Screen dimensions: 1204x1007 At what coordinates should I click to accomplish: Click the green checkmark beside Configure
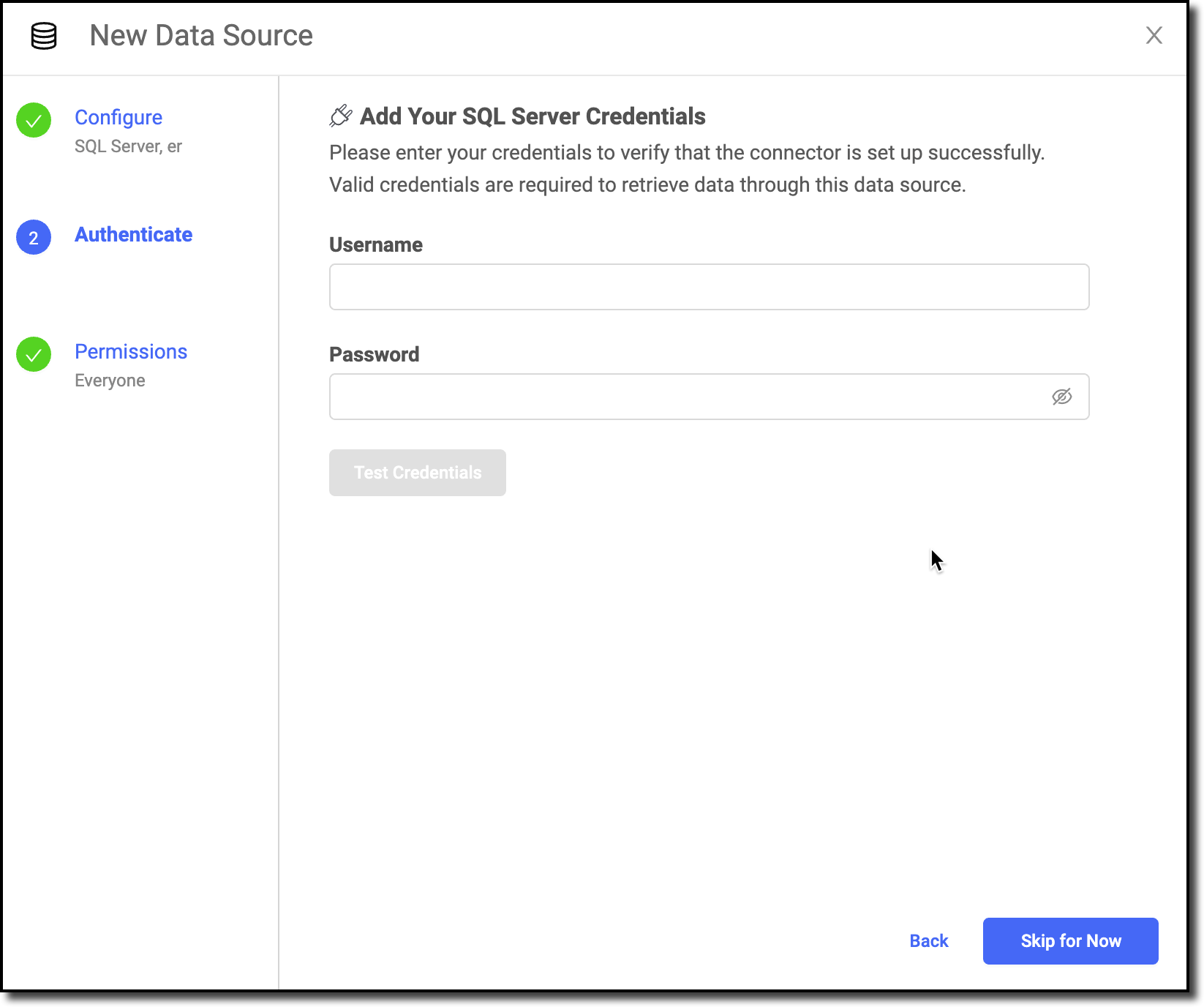(x=34, y=120)
